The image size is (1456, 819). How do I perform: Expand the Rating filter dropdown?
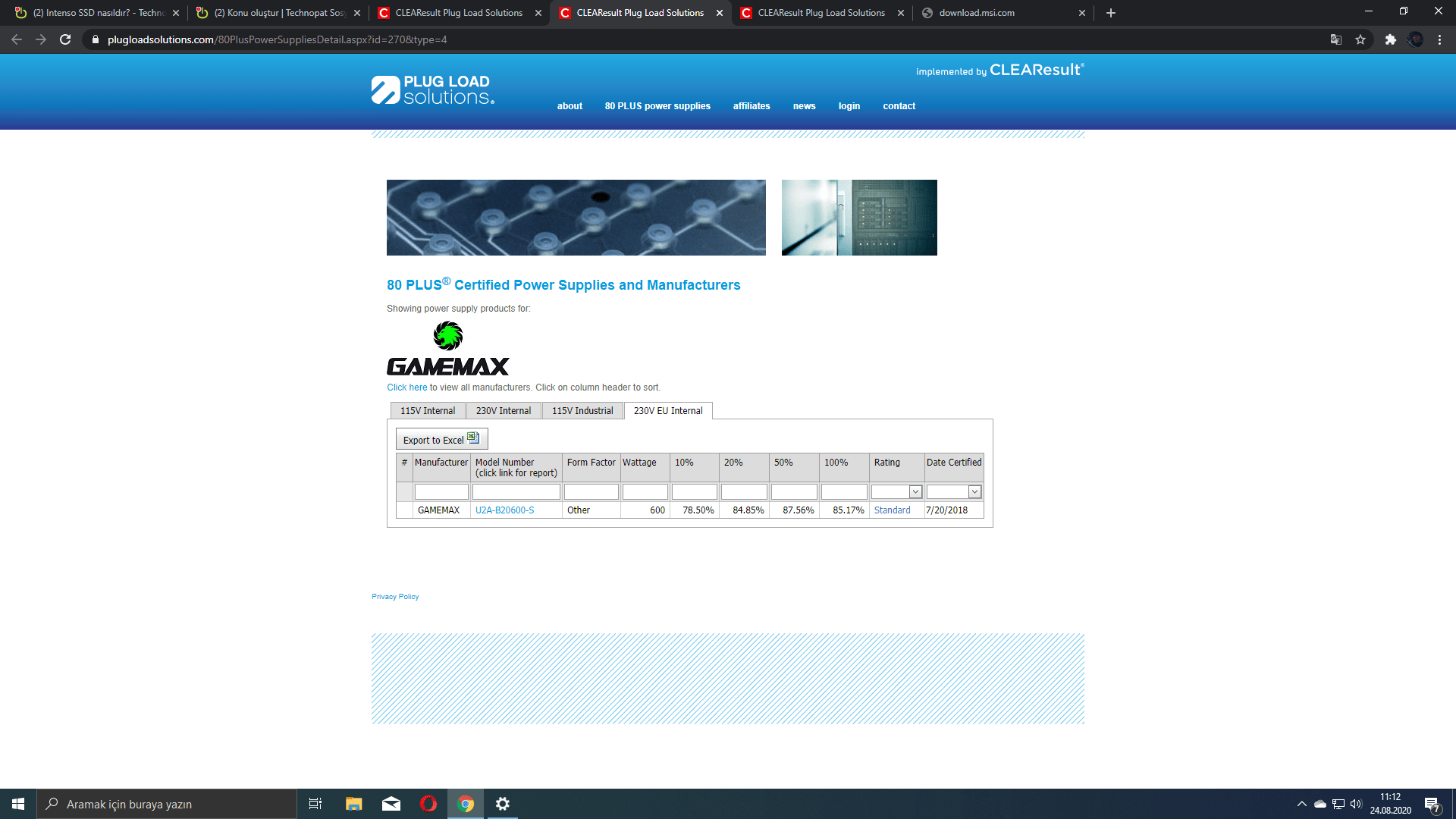915,492
